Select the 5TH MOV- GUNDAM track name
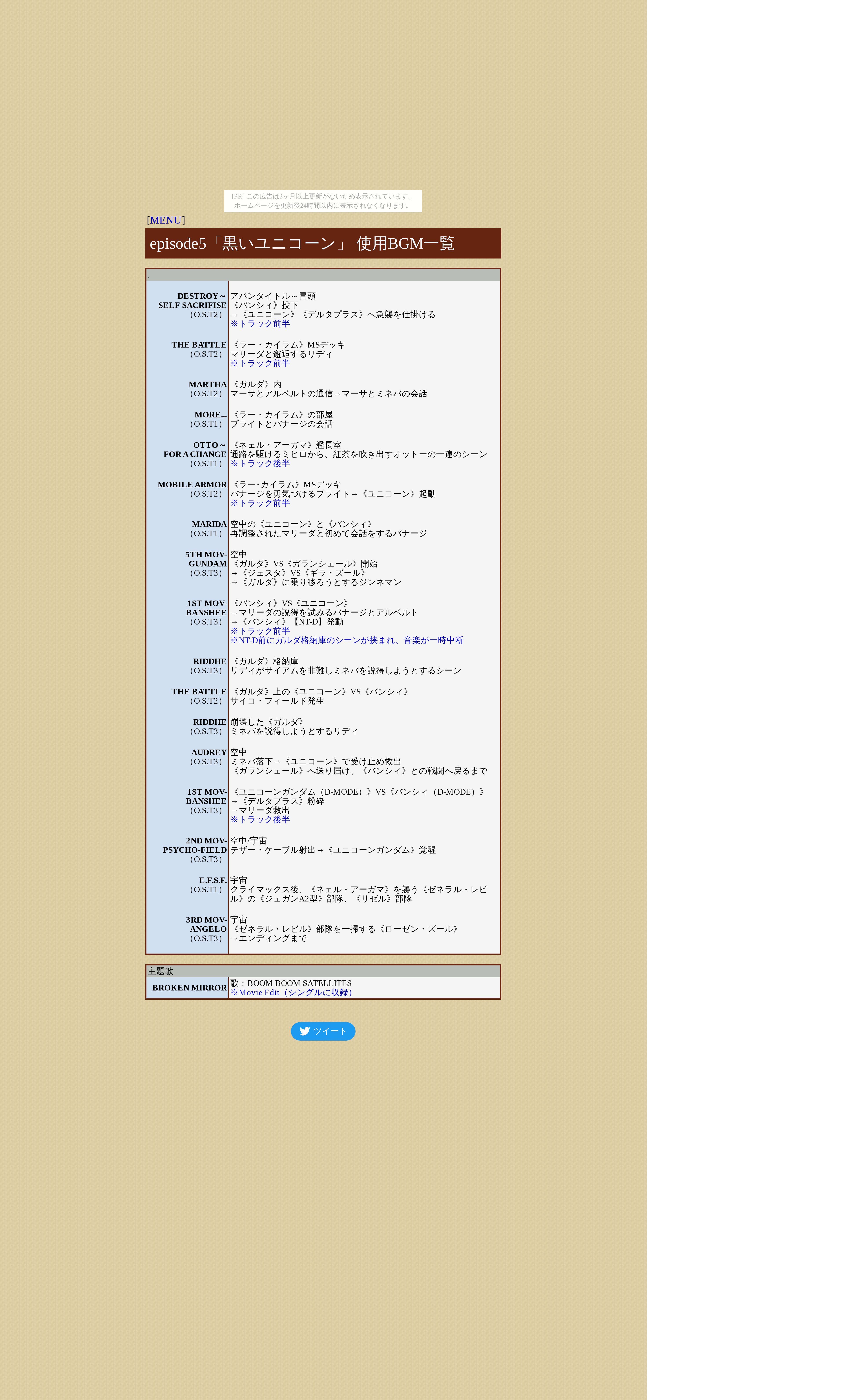This screenshot has width=847, height=1400. (x=206, y=559)
